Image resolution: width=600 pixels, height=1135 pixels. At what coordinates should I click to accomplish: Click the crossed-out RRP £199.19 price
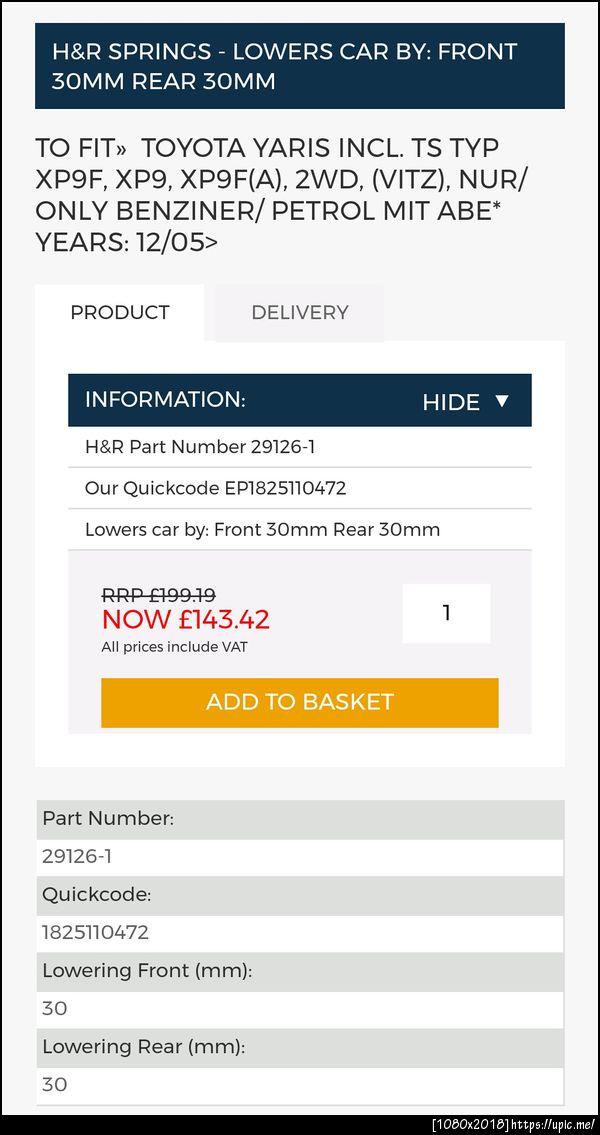pyautogui.click(x=159, y=595)
